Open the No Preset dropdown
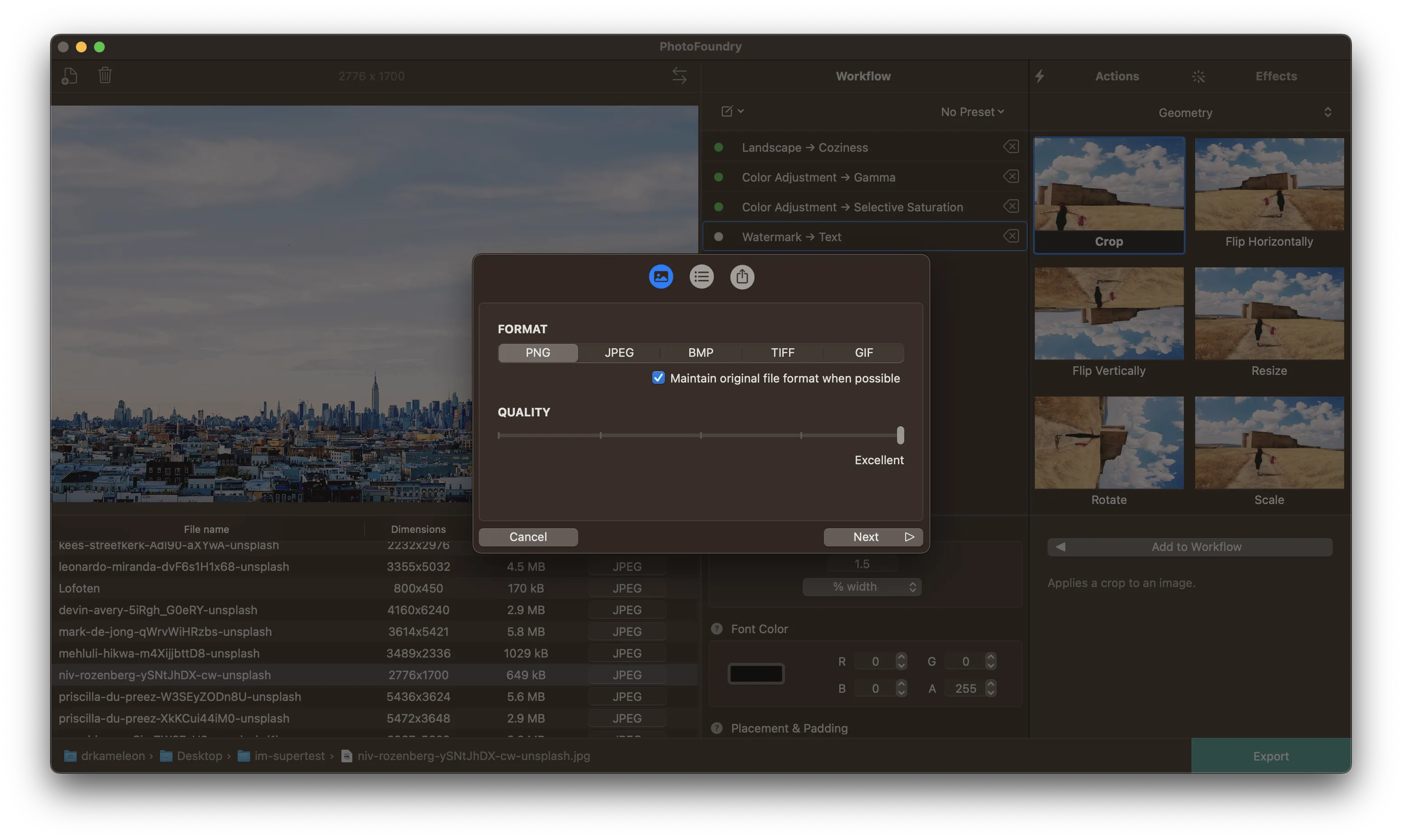Screen dimensions: 1402x840 pyautogui.click(x=972, y=112)
